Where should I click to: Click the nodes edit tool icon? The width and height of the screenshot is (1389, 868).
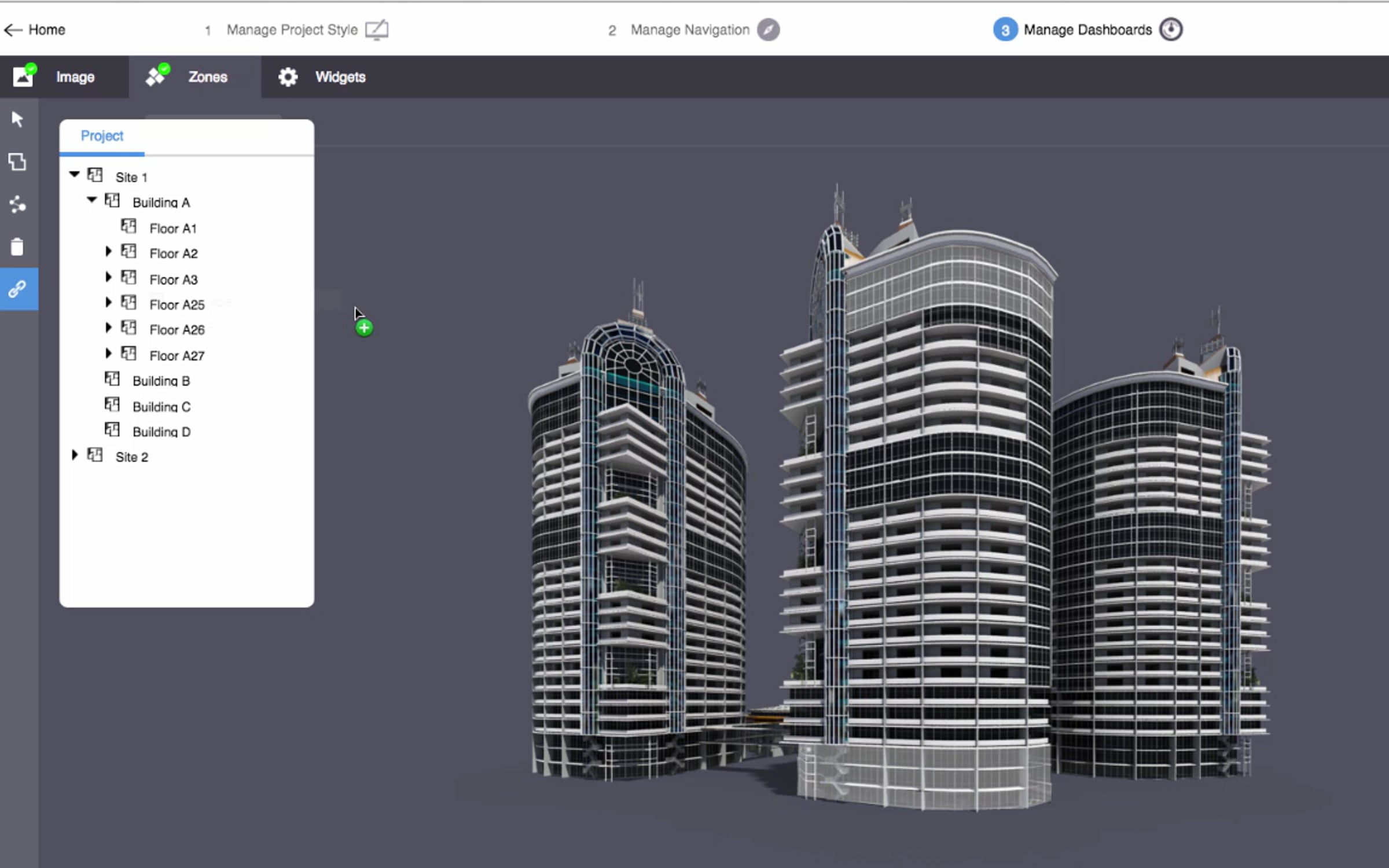click(17, 204)
